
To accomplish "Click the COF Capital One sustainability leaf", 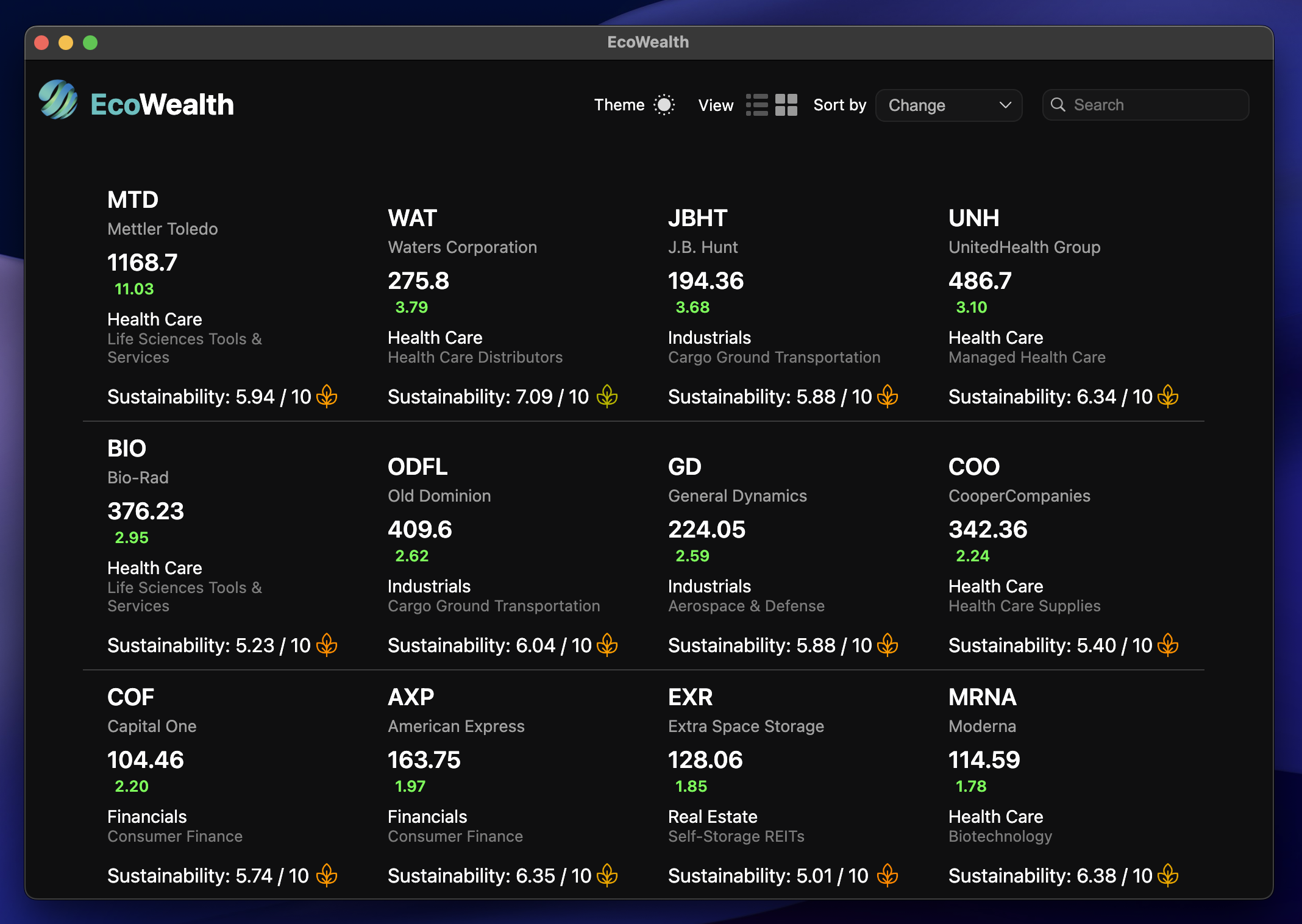I will (x=327, y=875).
